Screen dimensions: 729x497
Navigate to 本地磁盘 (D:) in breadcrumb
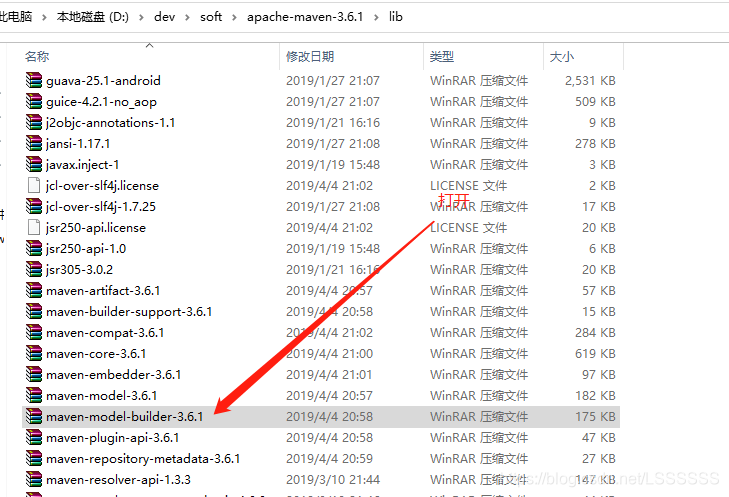[93, 17]
